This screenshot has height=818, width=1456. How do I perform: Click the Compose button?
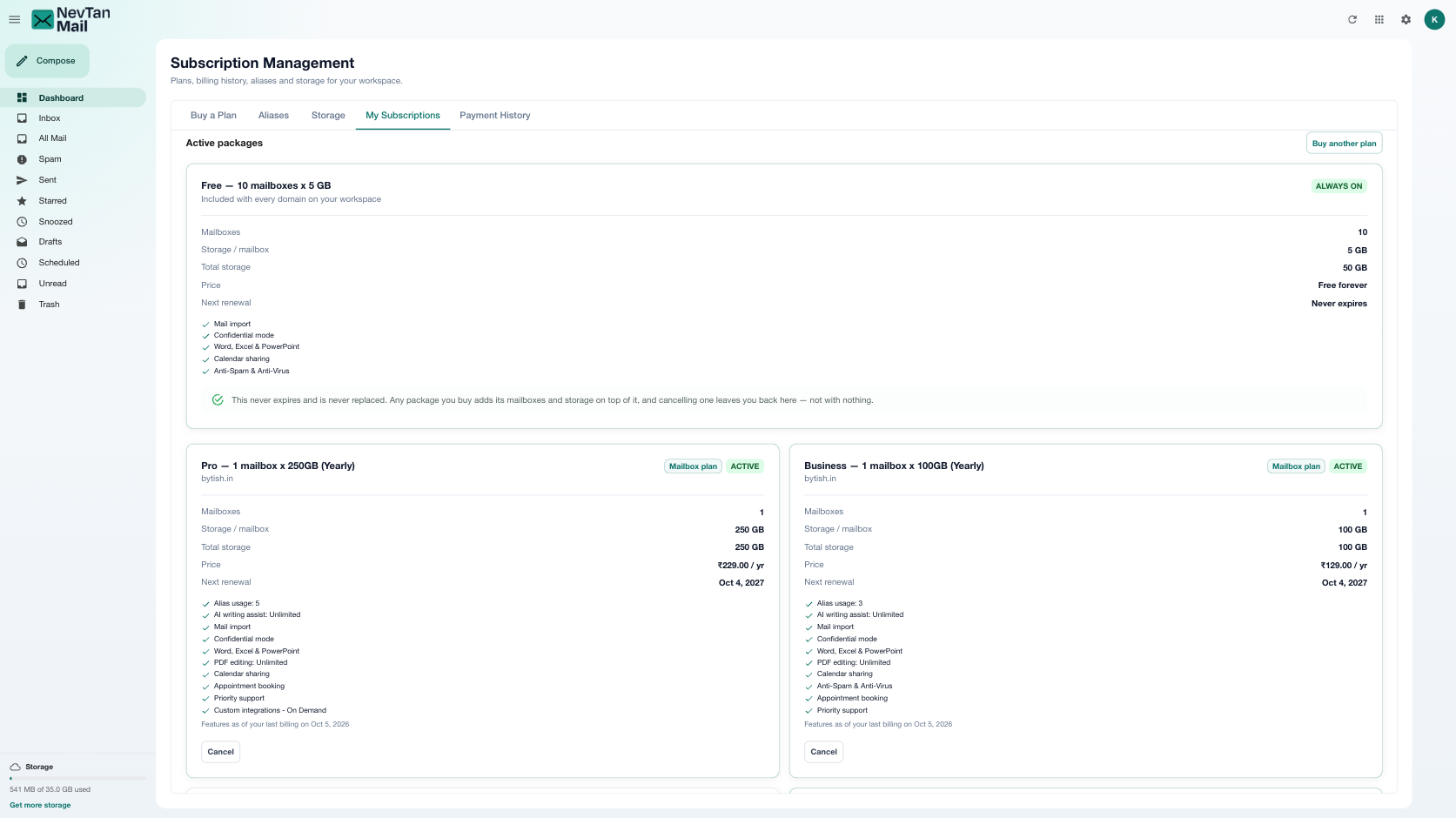pyautogui.click(x=47, y=61)
